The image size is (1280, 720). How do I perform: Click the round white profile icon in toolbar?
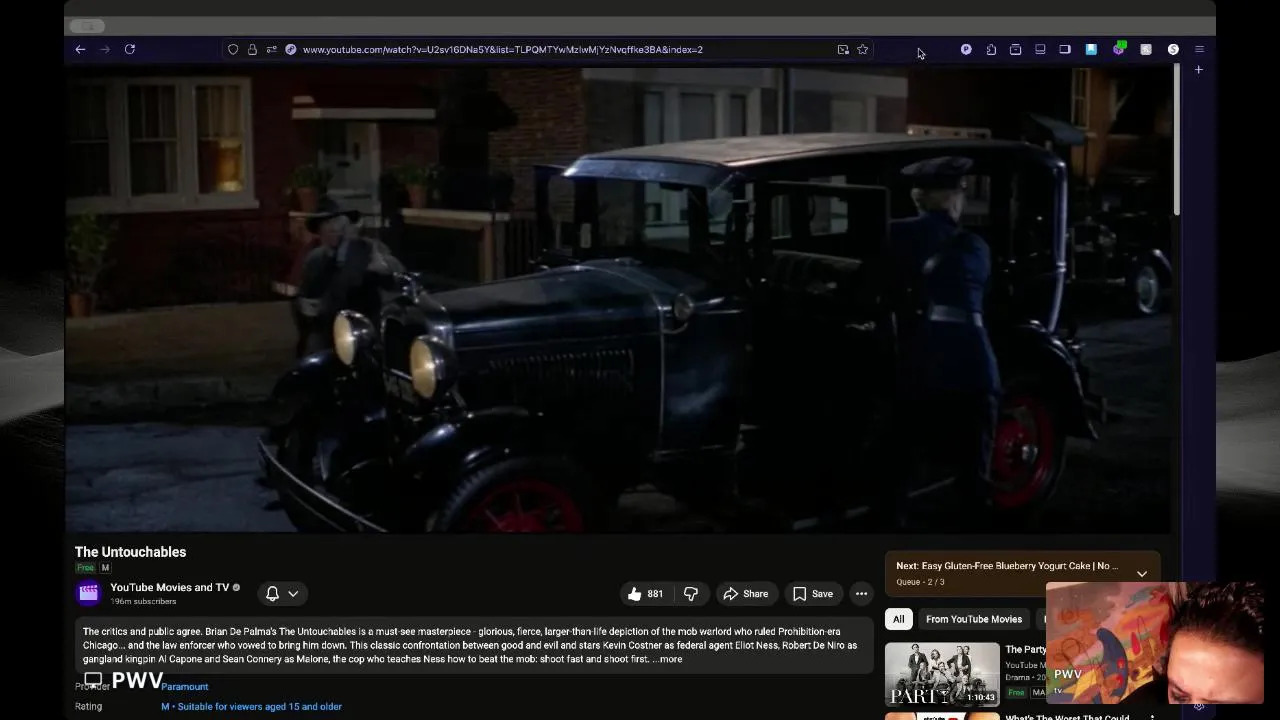(1173, 49)
